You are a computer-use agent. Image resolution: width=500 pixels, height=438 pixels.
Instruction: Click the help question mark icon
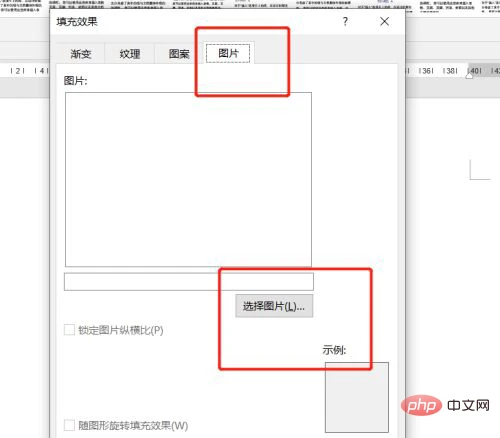coord(345,22)
